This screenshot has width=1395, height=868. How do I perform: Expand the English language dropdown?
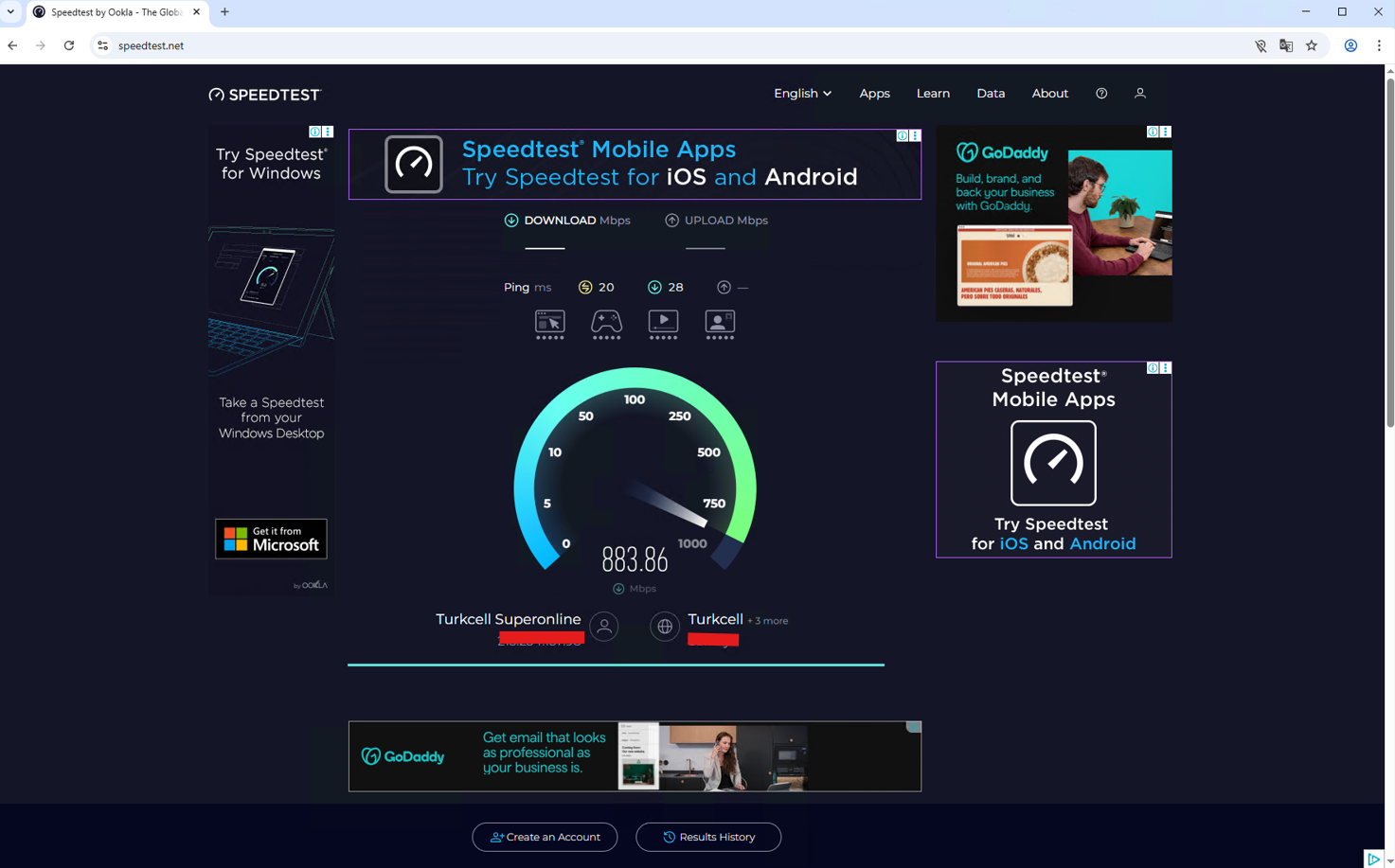coord(802,94)
